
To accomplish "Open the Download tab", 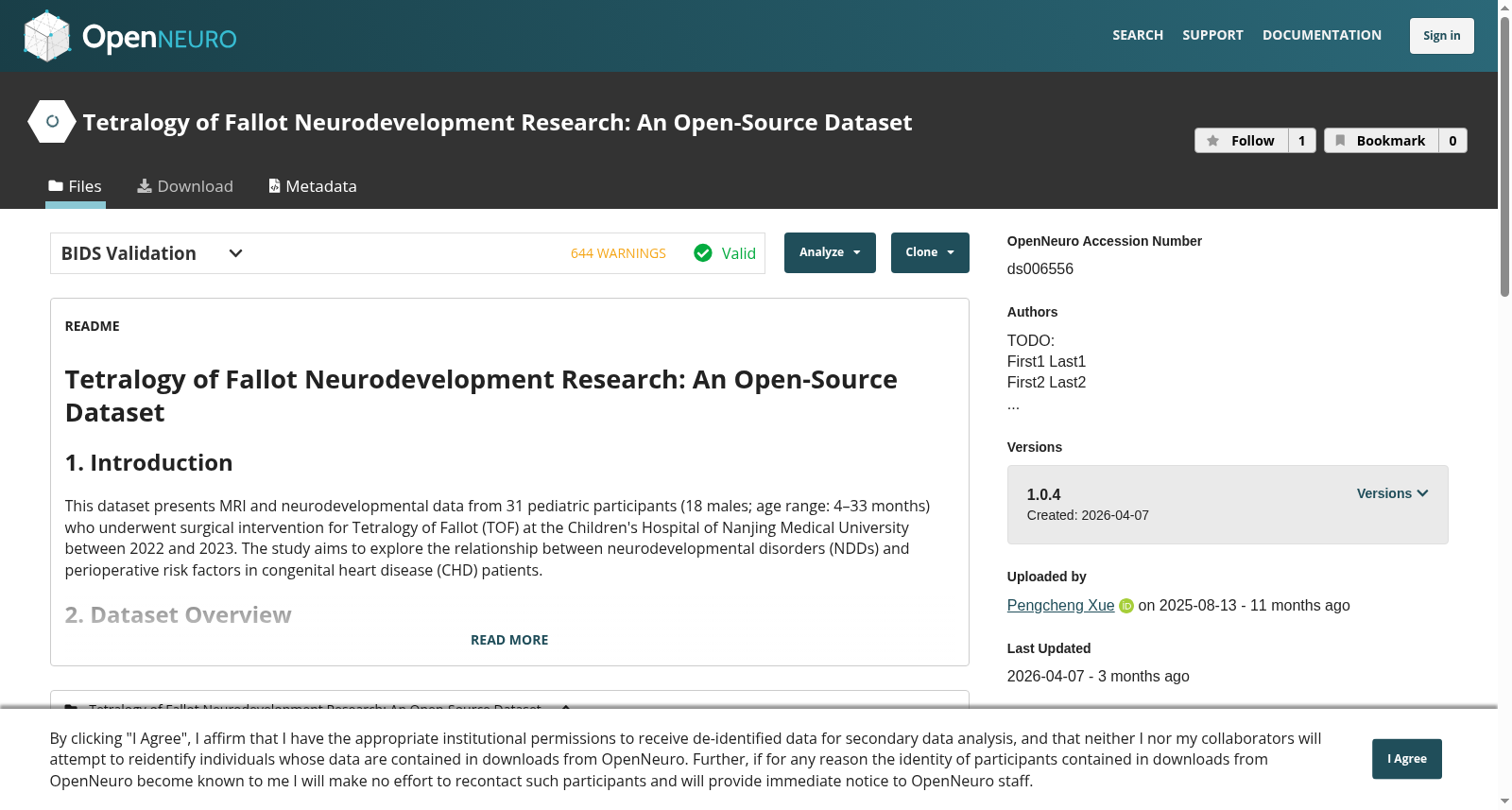I will coord(185,186).
